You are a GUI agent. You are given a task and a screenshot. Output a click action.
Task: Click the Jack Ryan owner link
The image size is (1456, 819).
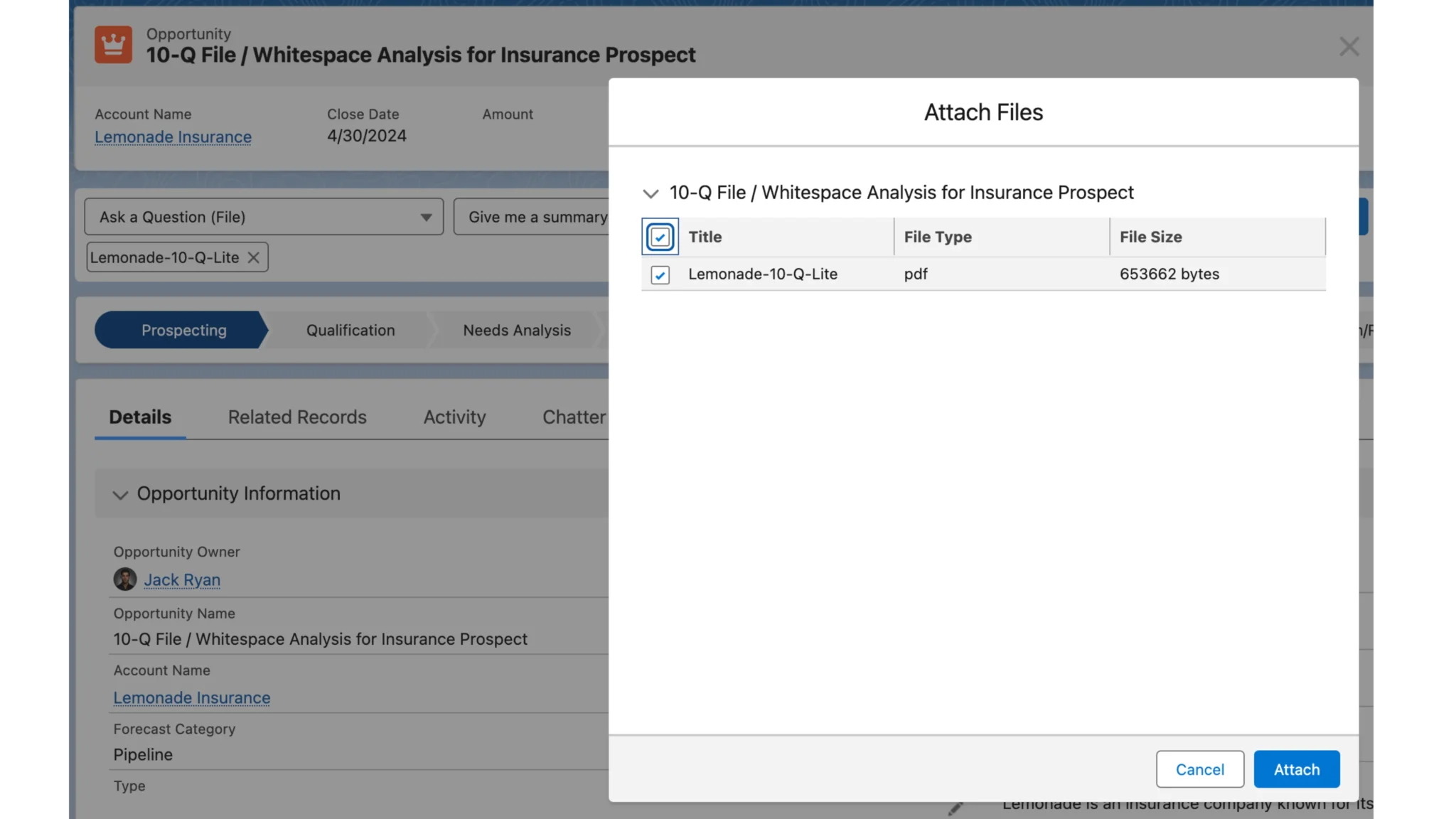tap(182, 579)
